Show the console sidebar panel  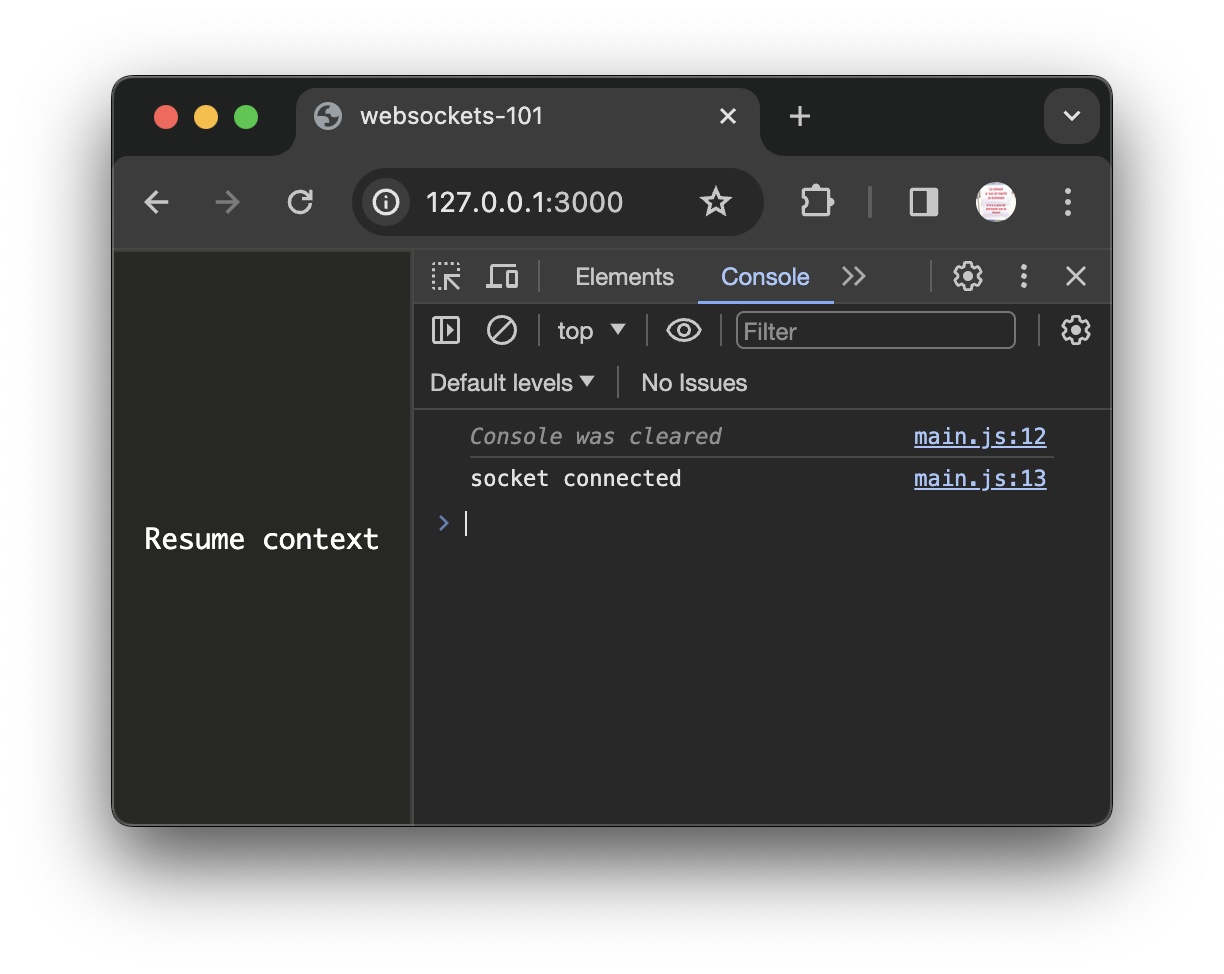pyautogui.click(x=446, y=330)
